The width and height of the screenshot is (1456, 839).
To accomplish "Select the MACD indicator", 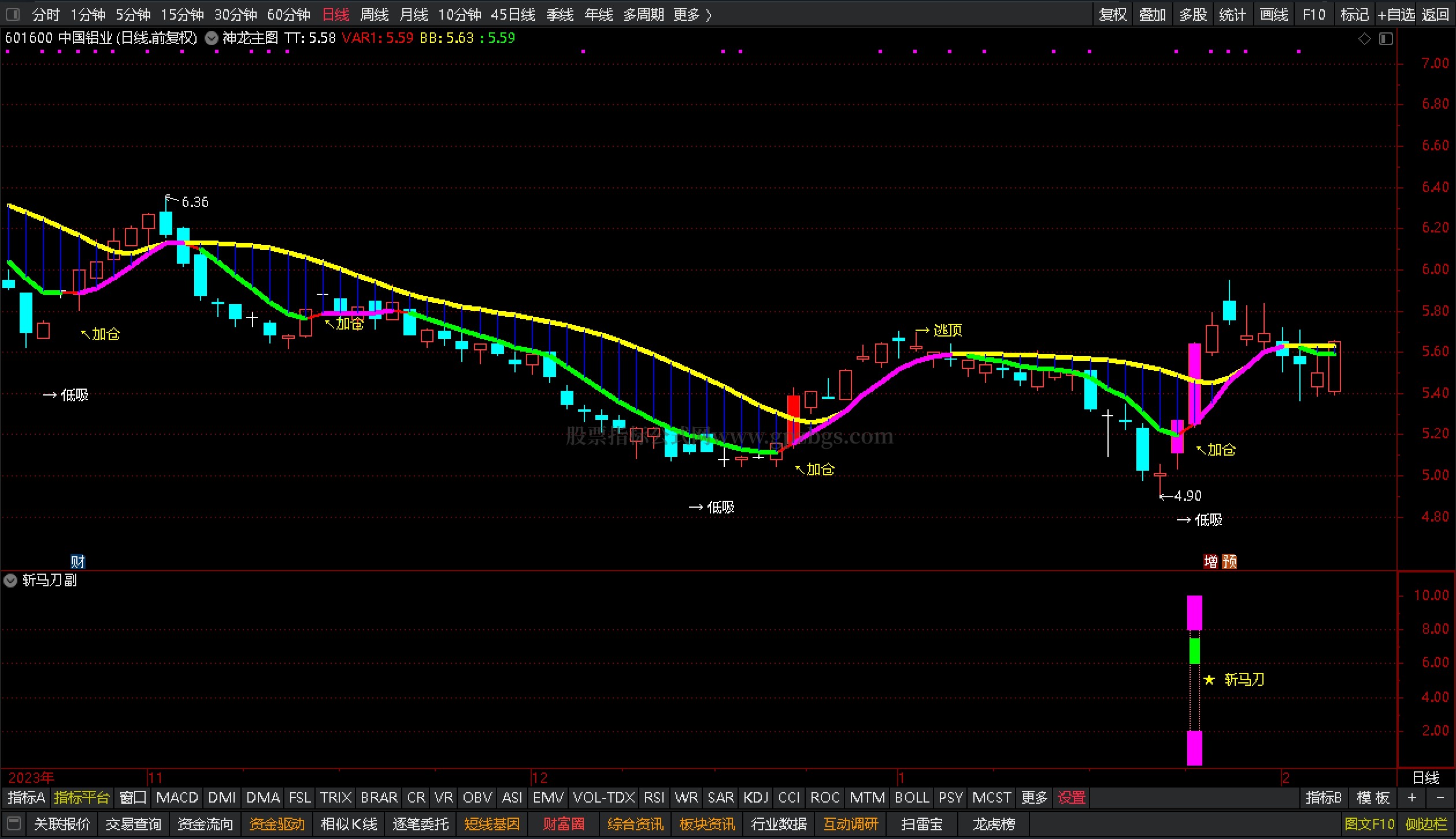I will pos(177,797).
